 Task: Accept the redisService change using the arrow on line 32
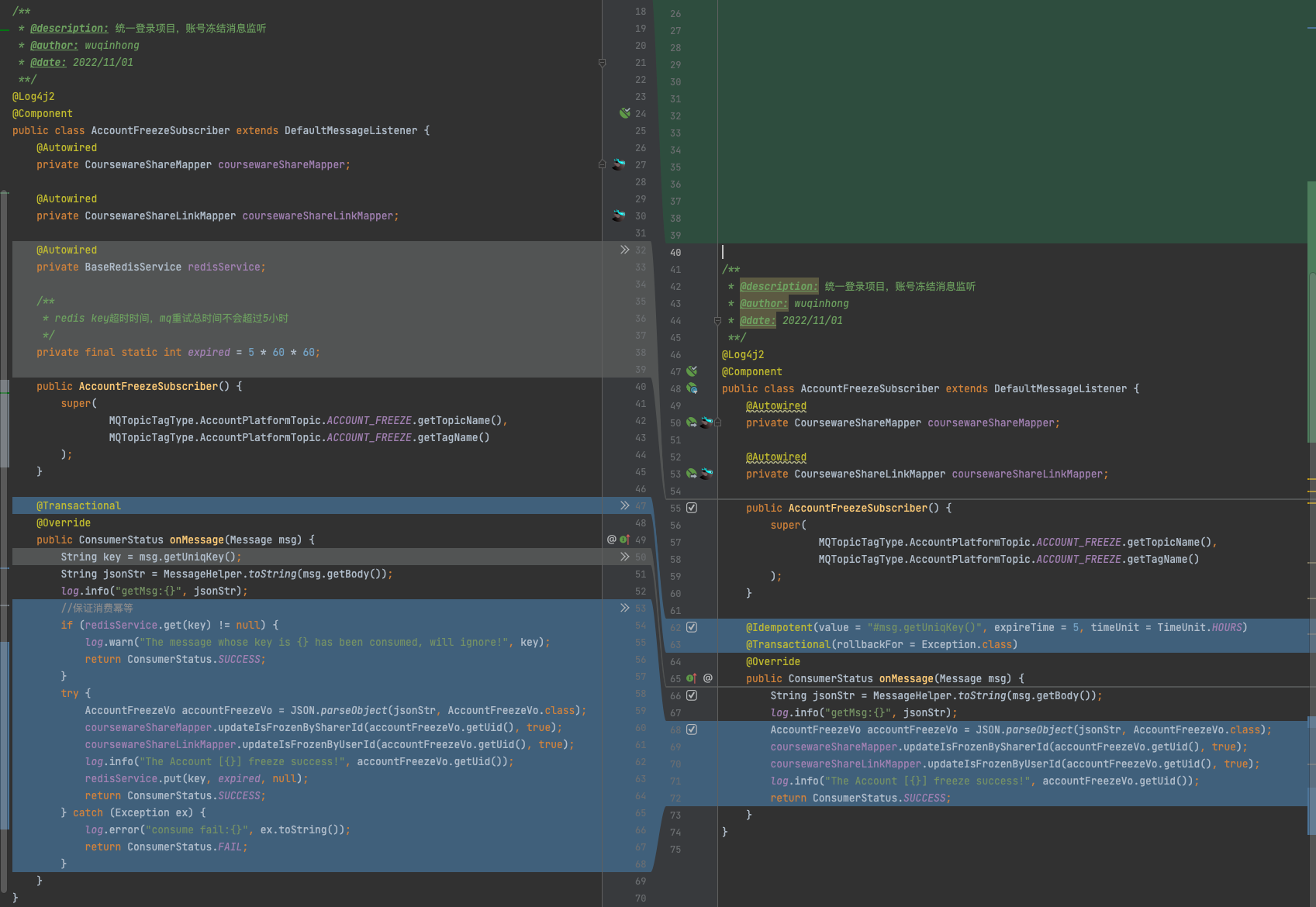[624, 250]
